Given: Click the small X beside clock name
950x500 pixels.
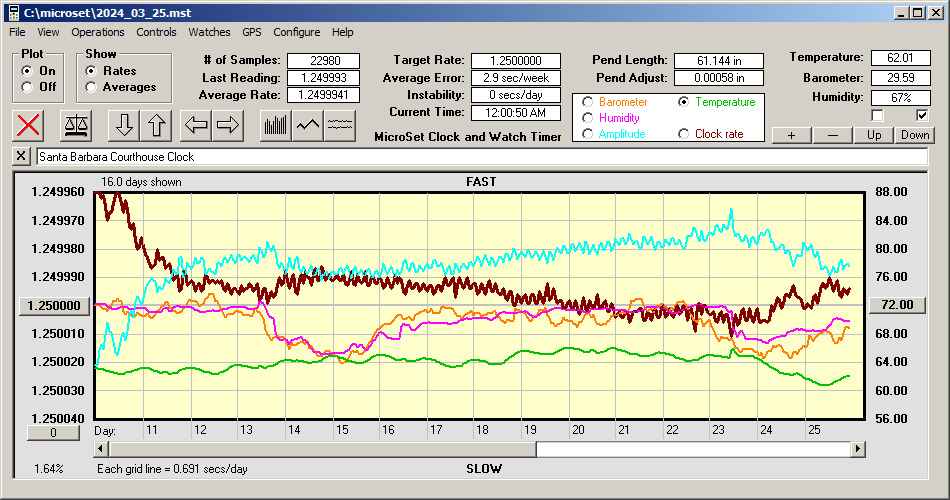Looking at the screenshot, I should click(21, 156).
